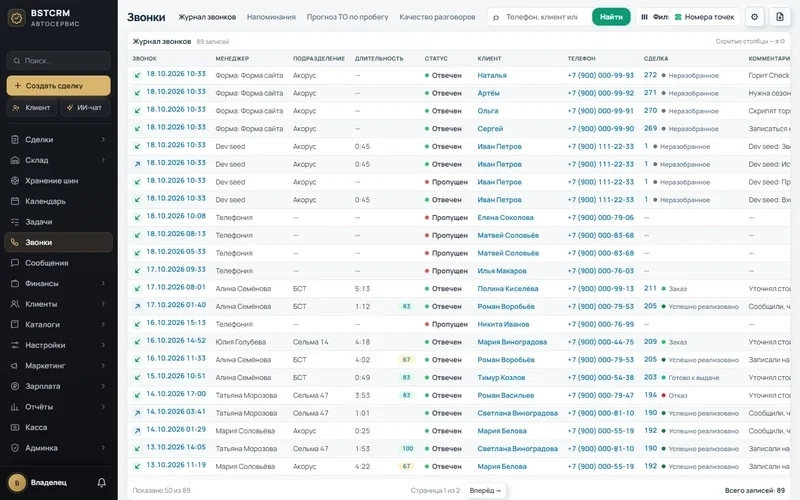Image resolution: width=800 pixels, height=500 pixels.
Task: Sort by ДЛИТЕЛЬНОСТЬ column header
Action: 379,59
